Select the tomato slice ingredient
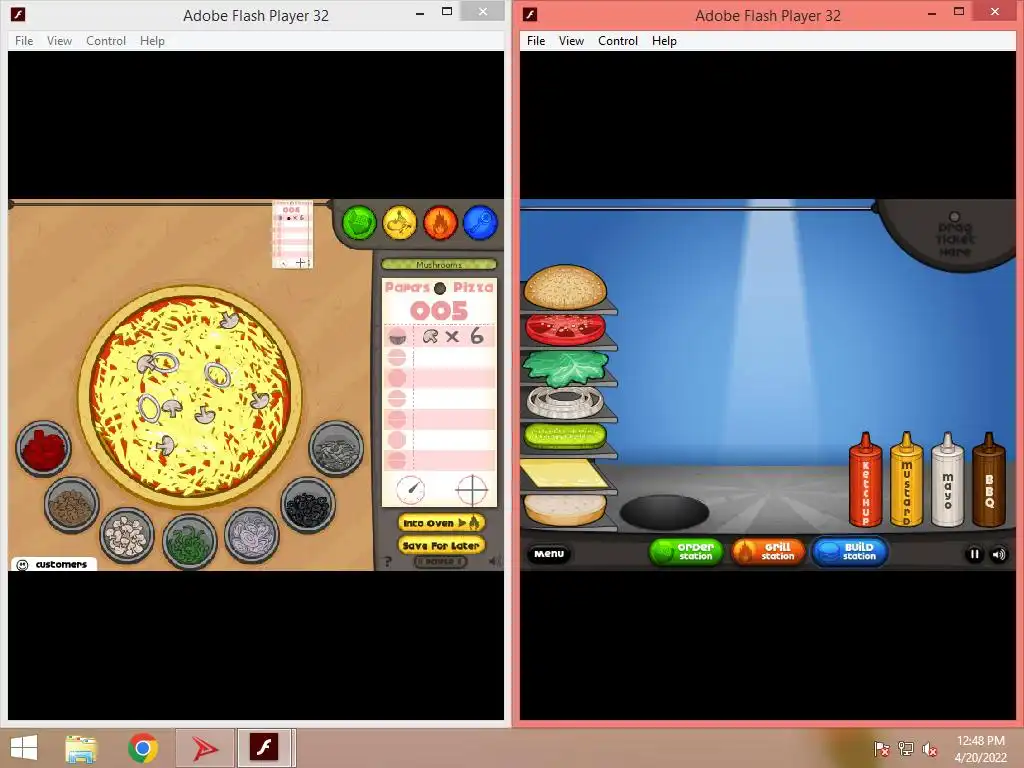Image resolution: width=1024 pixels, height=768 pixels. [566, 328]
